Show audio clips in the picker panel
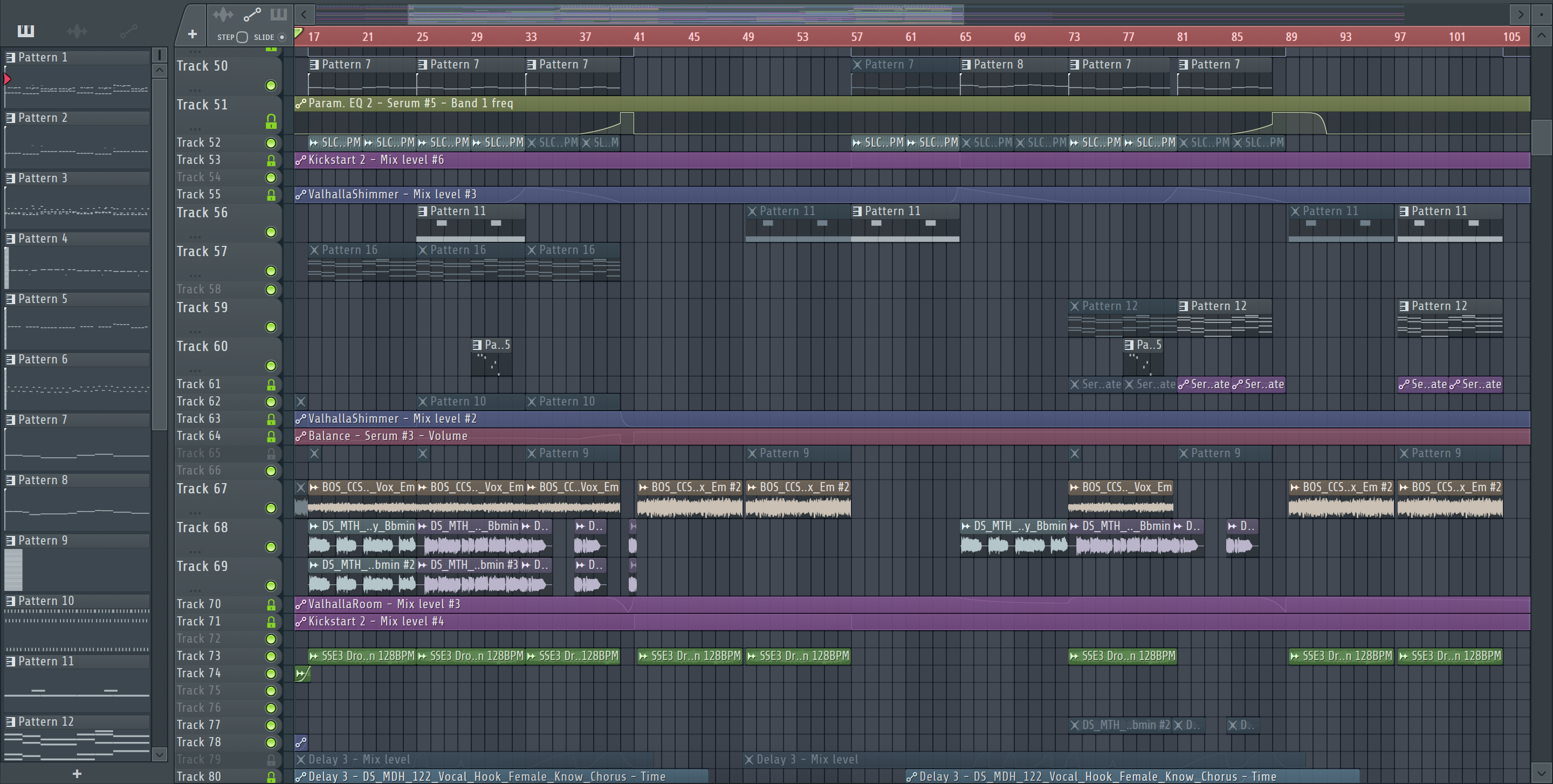 (x=77, y=31)
